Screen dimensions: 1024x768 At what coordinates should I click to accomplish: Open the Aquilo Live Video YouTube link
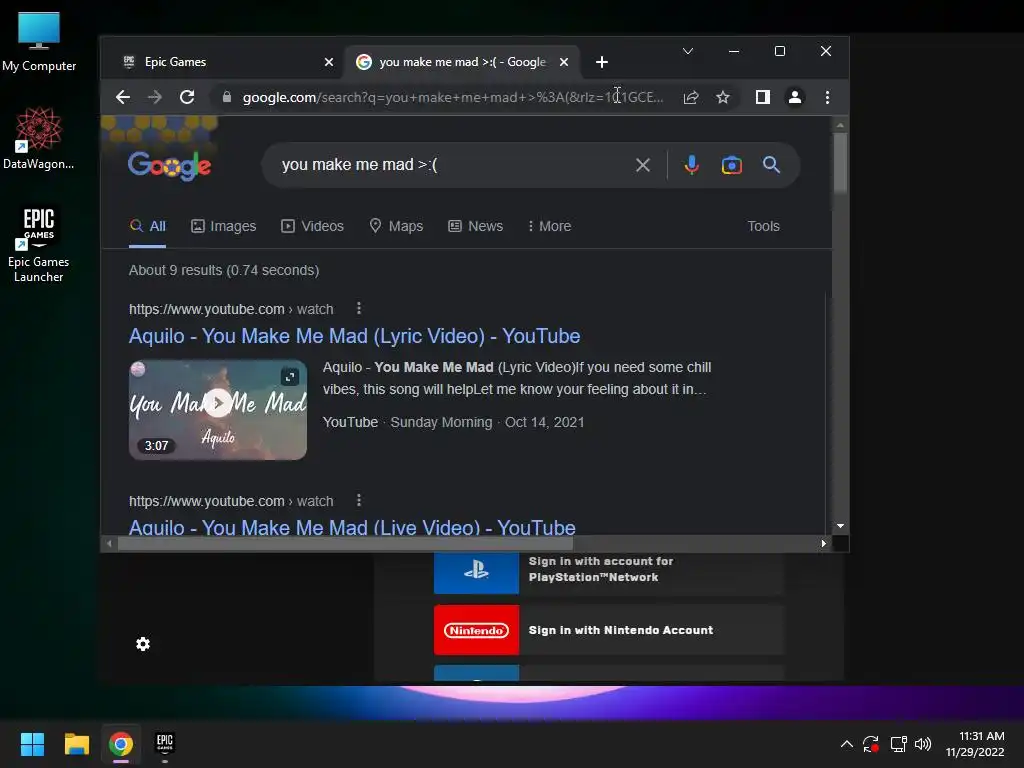tap(352, 527)
